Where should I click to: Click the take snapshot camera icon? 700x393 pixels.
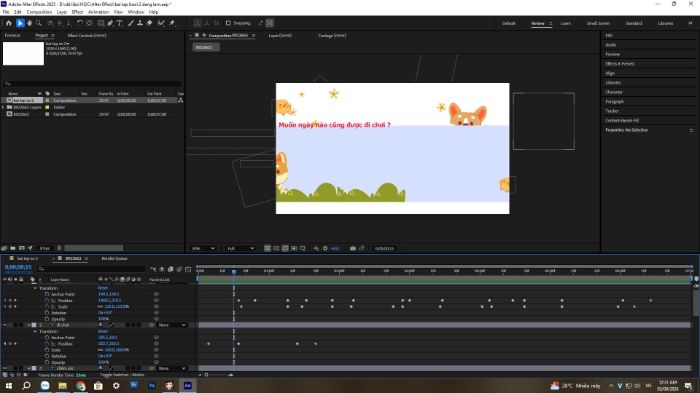pyautogui.click(x=353, y=248)
